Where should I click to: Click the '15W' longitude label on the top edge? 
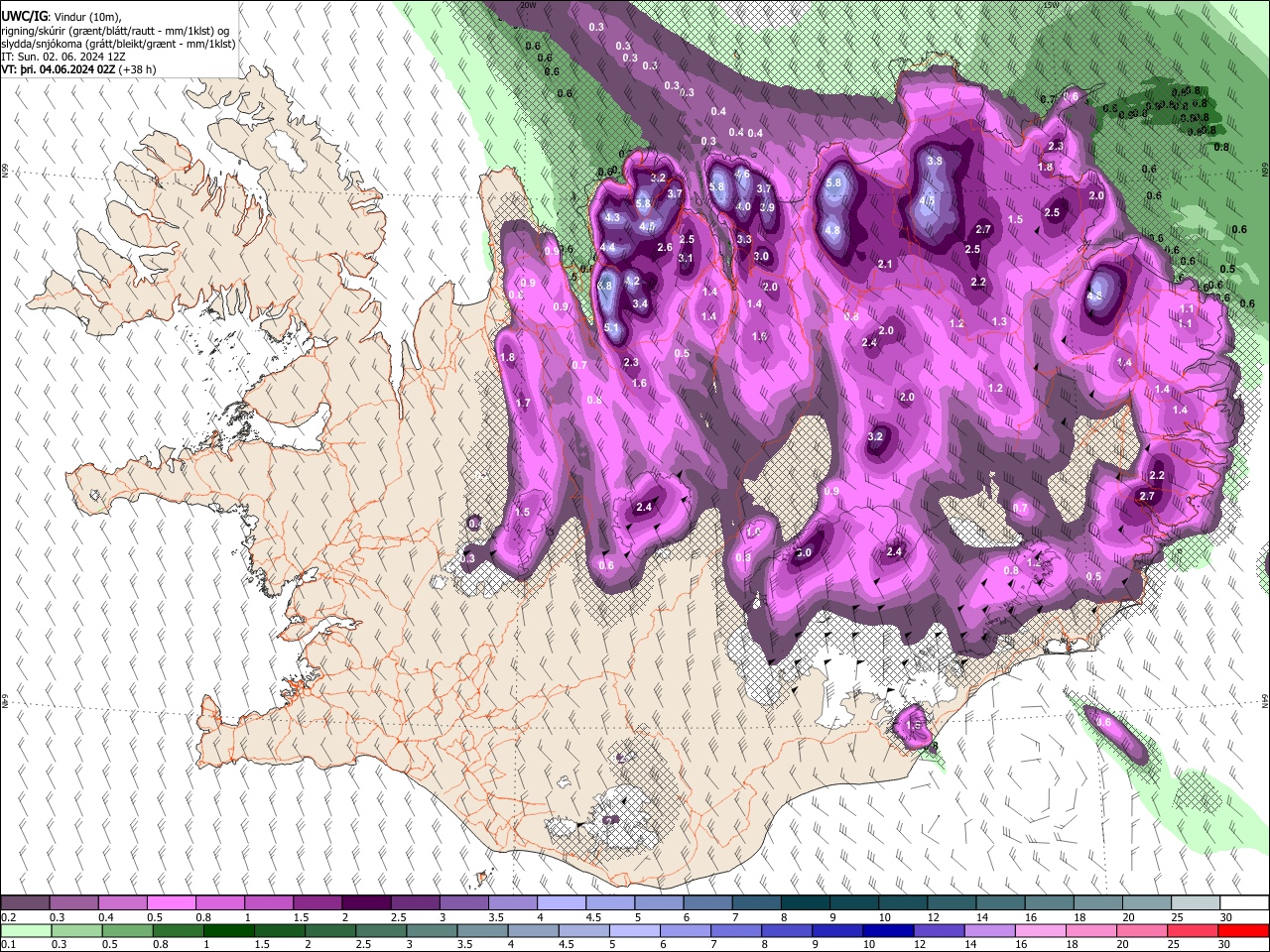1051,5
